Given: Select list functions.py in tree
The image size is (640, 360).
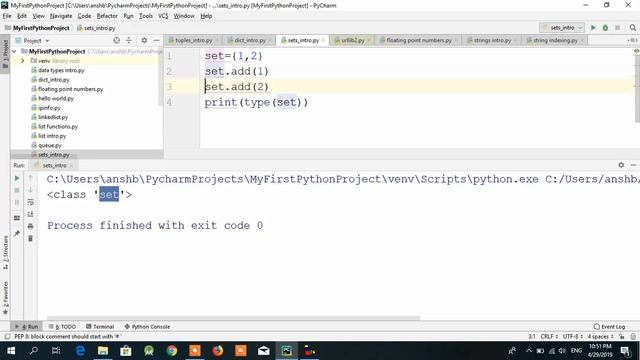Looking at the screenshot, I should (54, 127).
